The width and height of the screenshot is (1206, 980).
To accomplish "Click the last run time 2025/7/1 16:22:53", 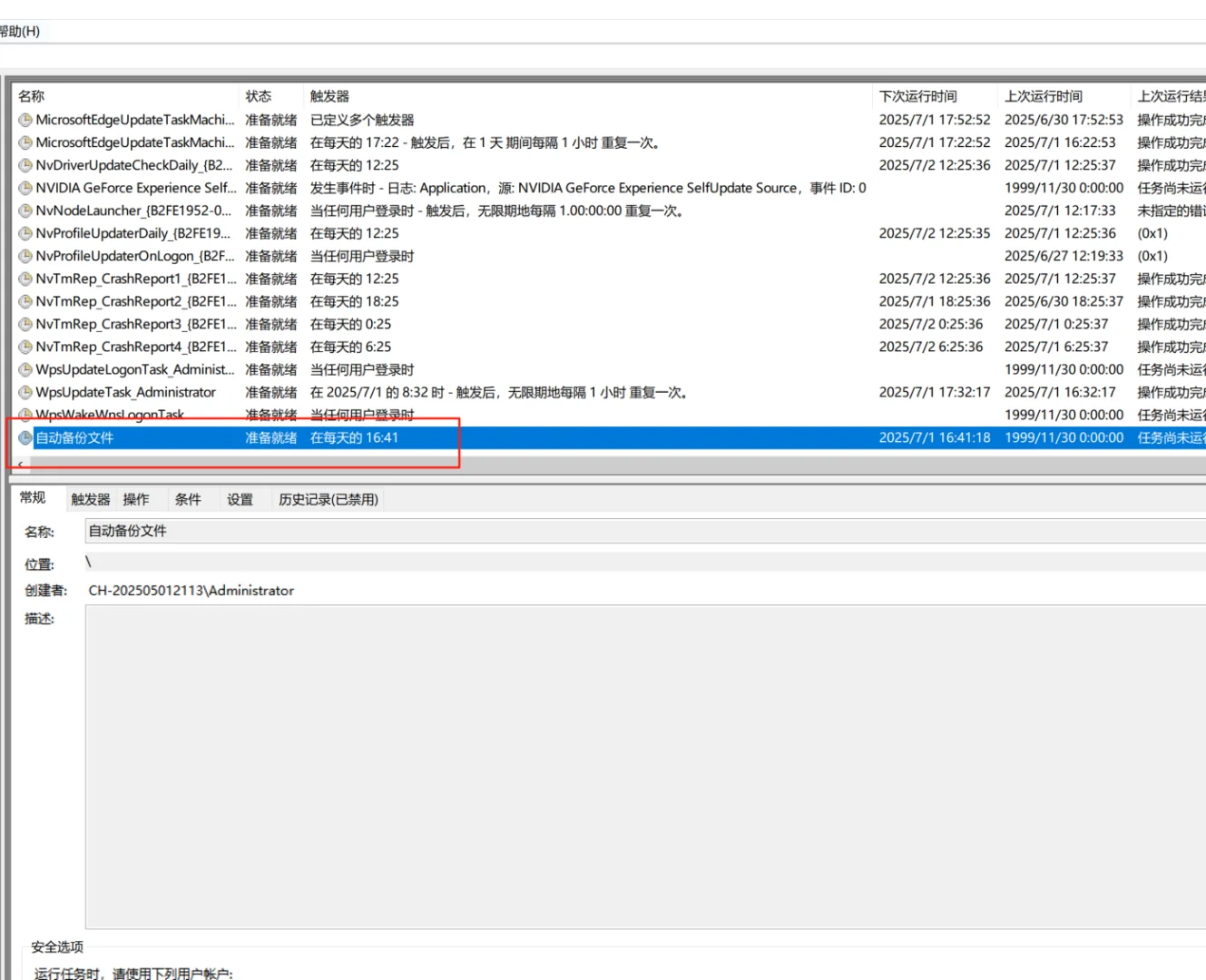I will pyautogui.click(x=1060, y=142).
